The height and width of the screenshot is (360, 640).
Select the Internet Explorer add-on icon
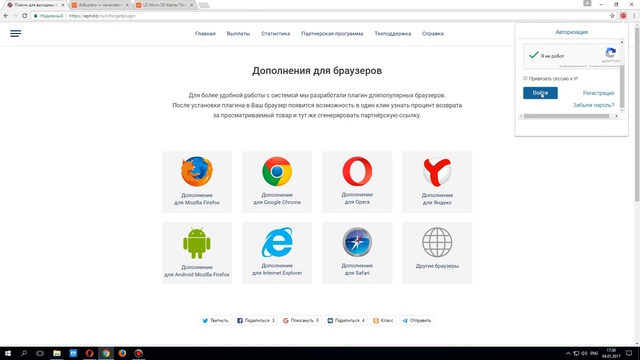(277, 242)
